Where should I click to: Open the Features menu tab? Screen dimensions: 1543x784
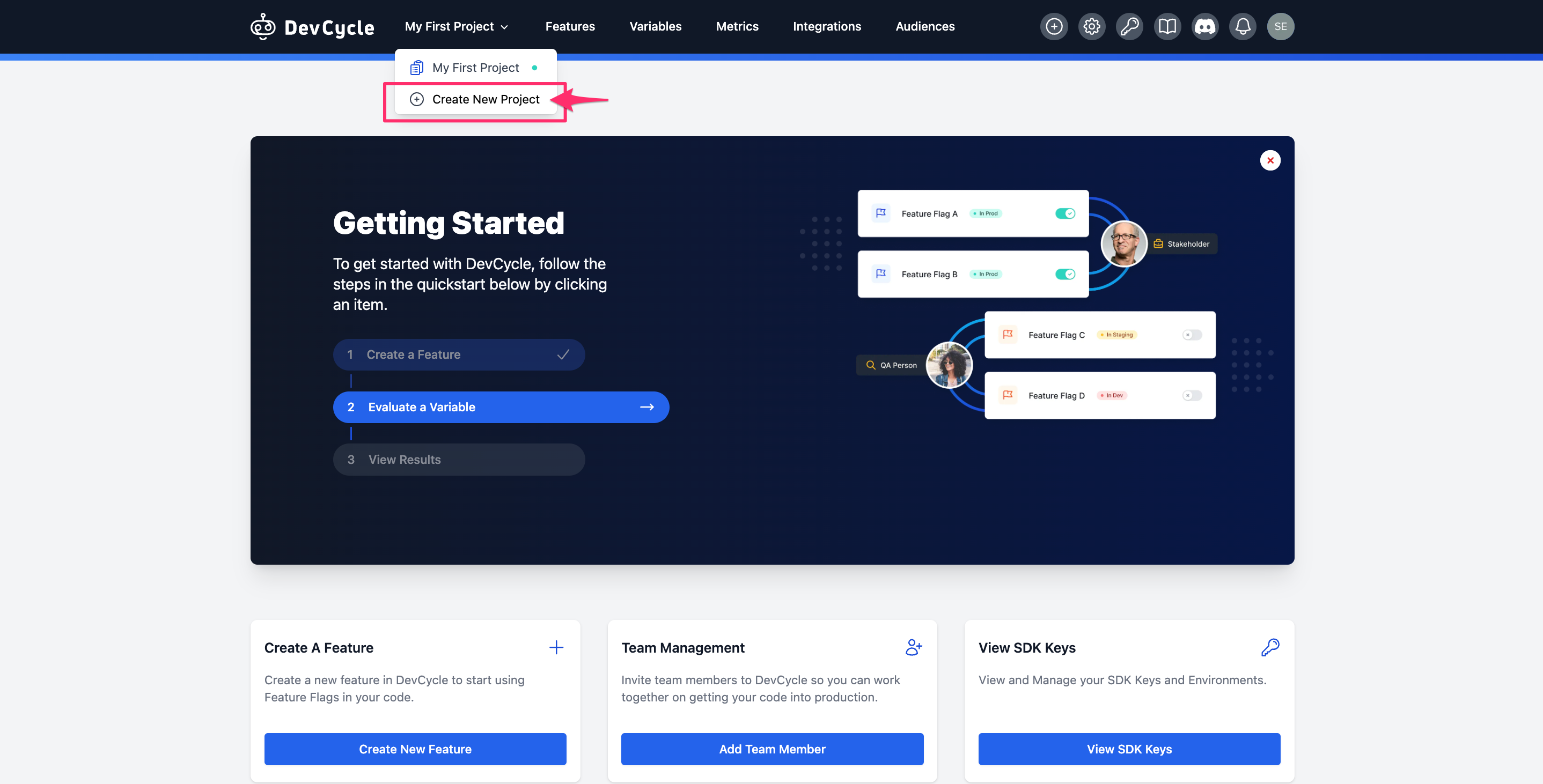point(570,26)
